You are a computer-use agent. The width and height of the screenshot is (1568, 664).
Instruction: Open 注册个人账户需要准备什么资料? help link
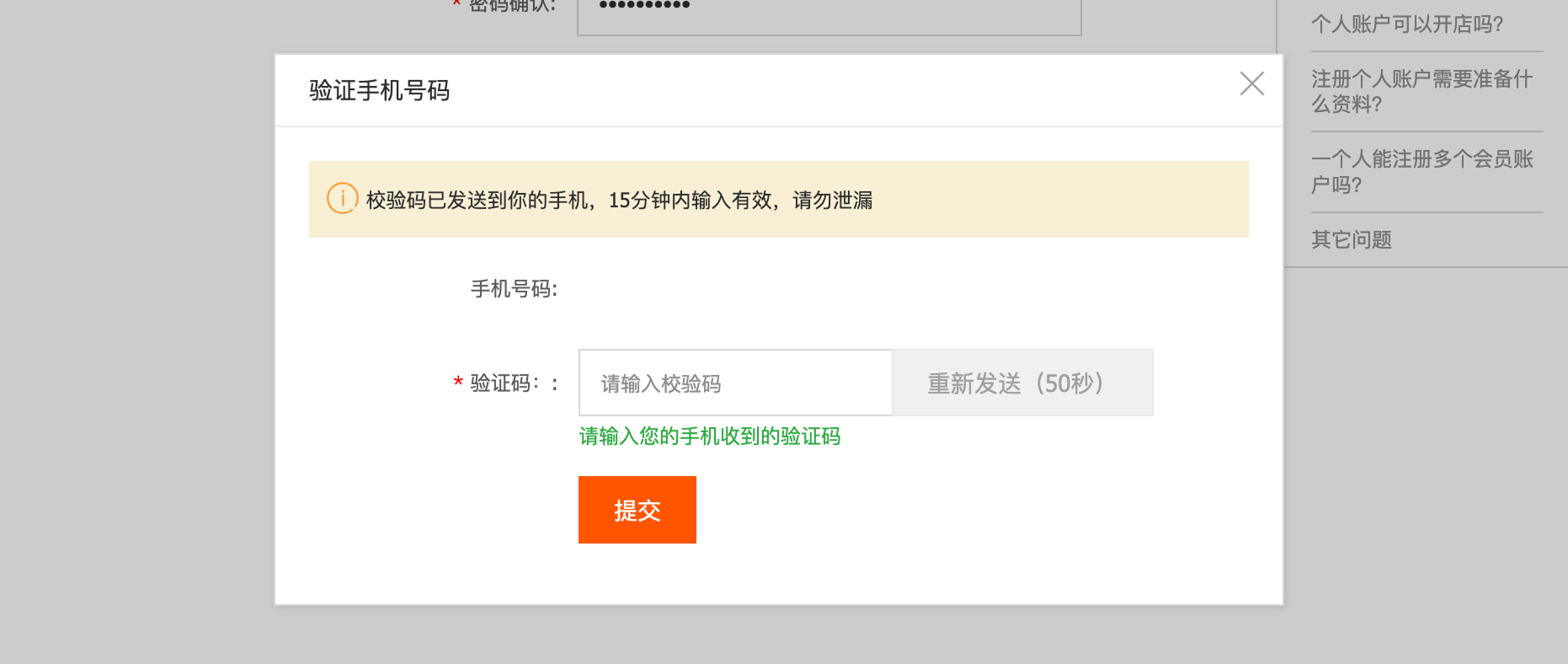point(1422,91)
